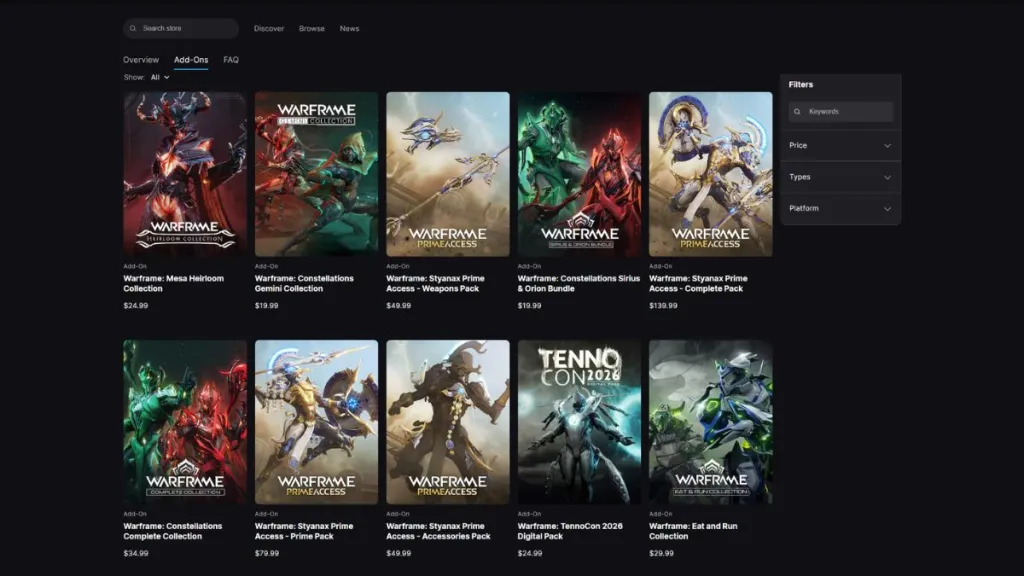Click the Types filter label

pyautogui.click(x=799, y=177)
